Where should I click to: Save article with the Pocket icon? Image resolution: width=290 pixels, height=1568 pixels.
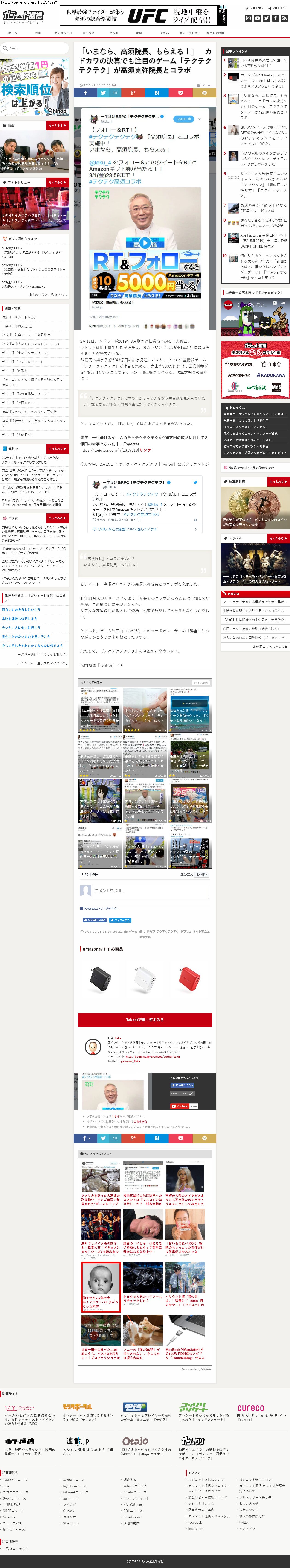(x=180, y=93)
